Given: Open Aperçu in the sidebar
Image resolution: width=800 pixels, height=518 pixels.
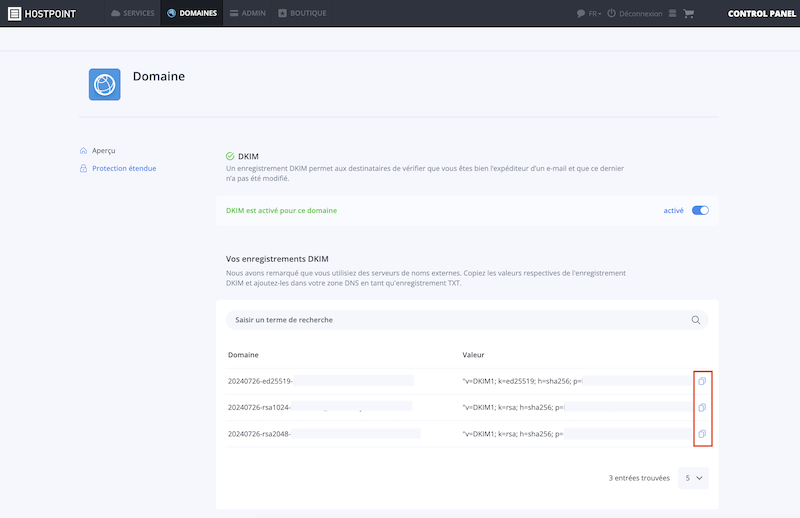Looking at the screenshot, I should 104,151.
